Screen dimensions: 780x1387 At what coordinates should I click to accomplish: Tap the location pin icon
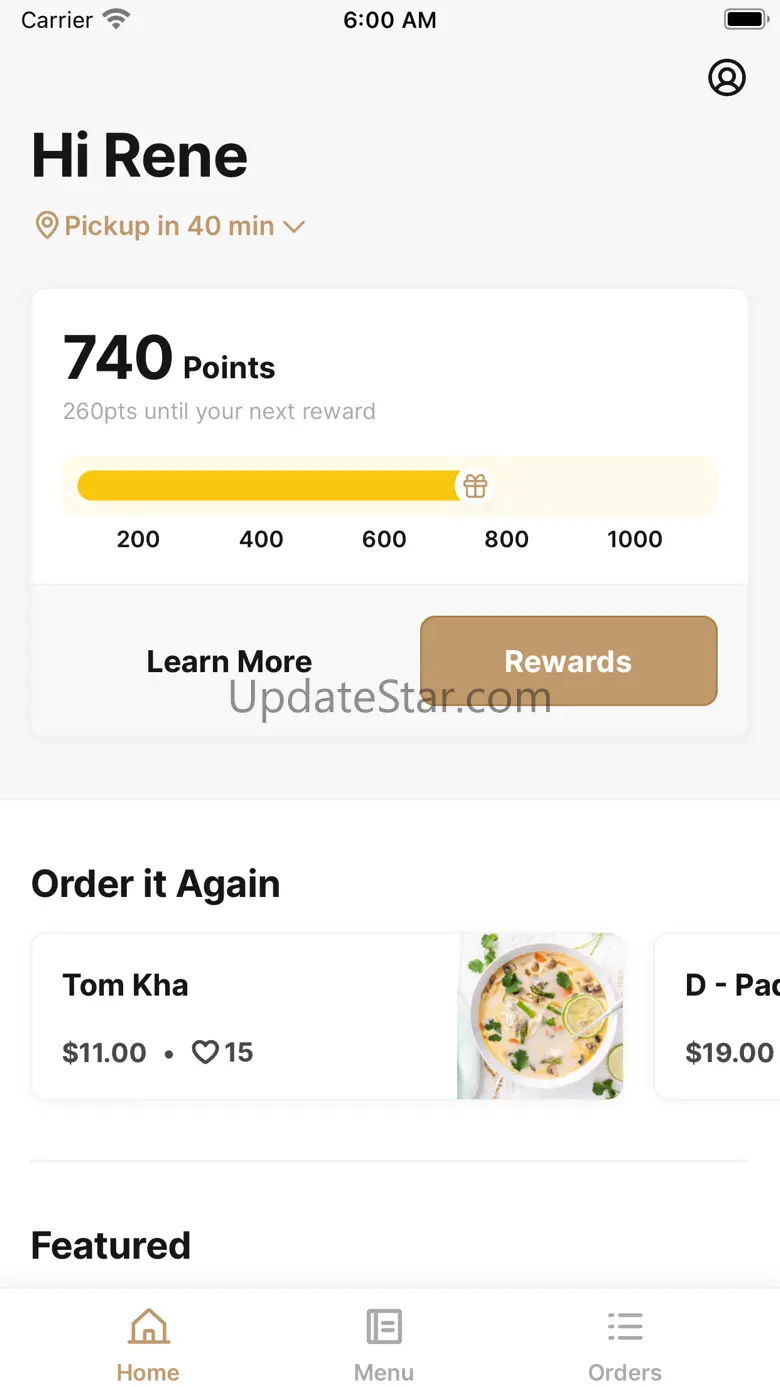(x=46, y=226)
